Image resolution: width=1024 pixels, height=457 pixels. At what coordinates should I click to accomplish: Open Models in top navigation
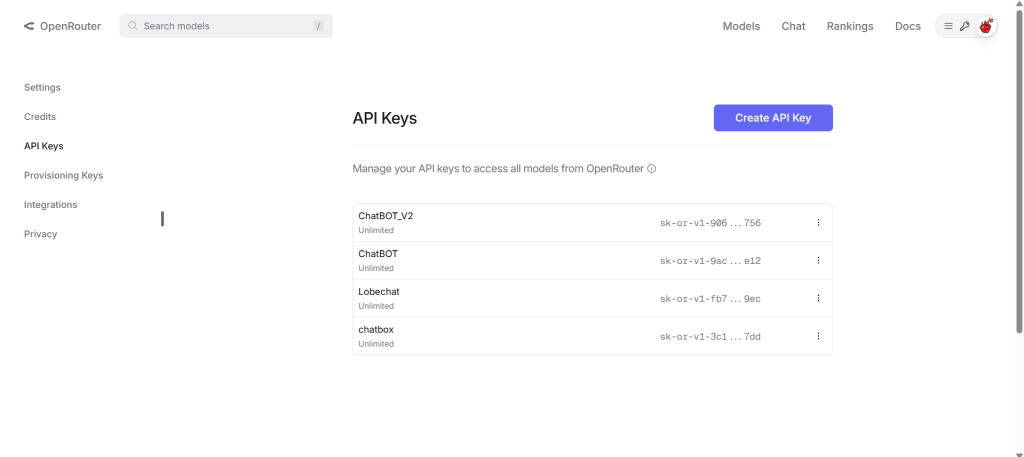[741, 26]
